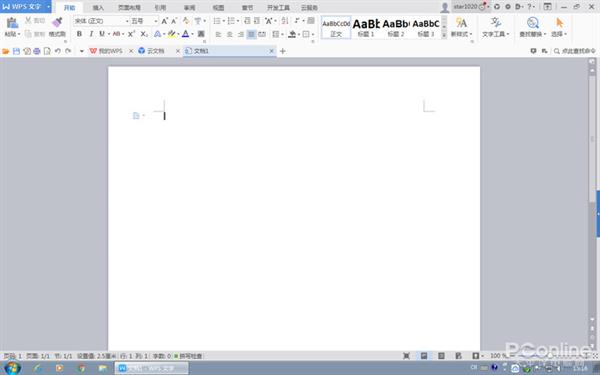Click the Paste clipboard icon
Image resolution: width=600 pixels, height=375 pixels.
coord(12,23)
